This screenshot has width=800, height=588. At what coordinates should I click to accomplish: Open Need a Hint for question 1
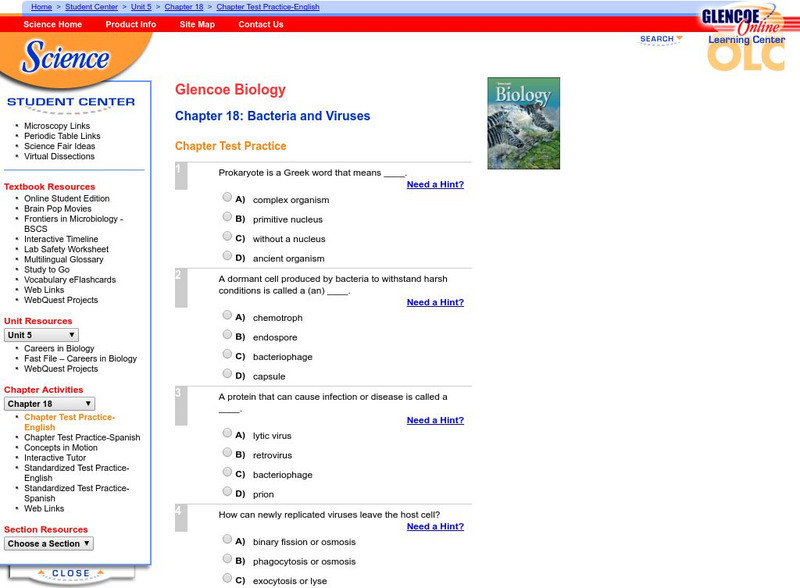pos(435,184)
